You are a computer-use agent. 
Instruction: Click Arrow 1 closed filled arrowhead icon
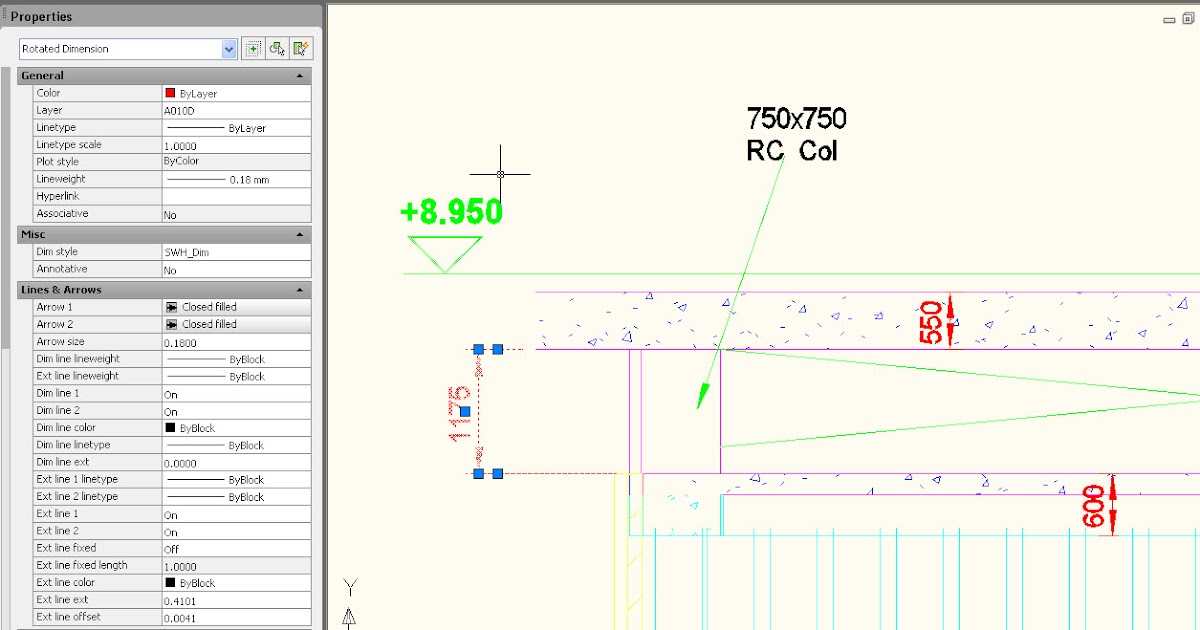(x=173, y=306)
